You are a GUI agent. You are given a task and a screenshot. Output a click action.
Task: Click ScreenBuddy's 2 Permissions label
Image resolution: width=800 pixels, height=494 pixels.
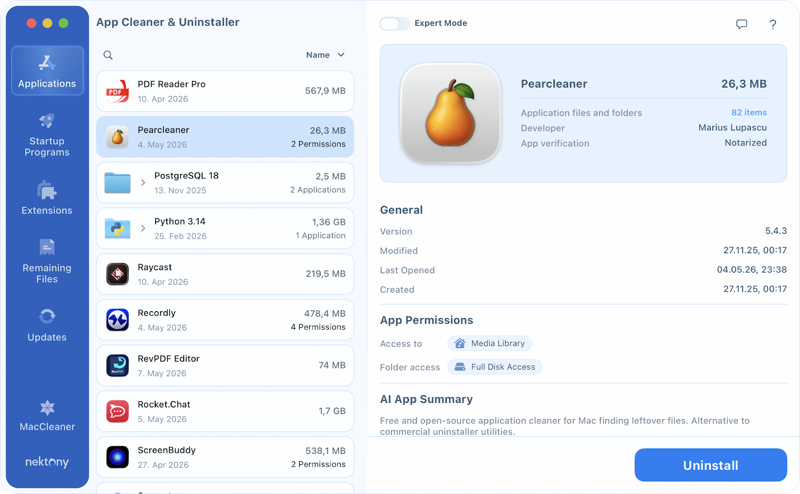point(318,464)
